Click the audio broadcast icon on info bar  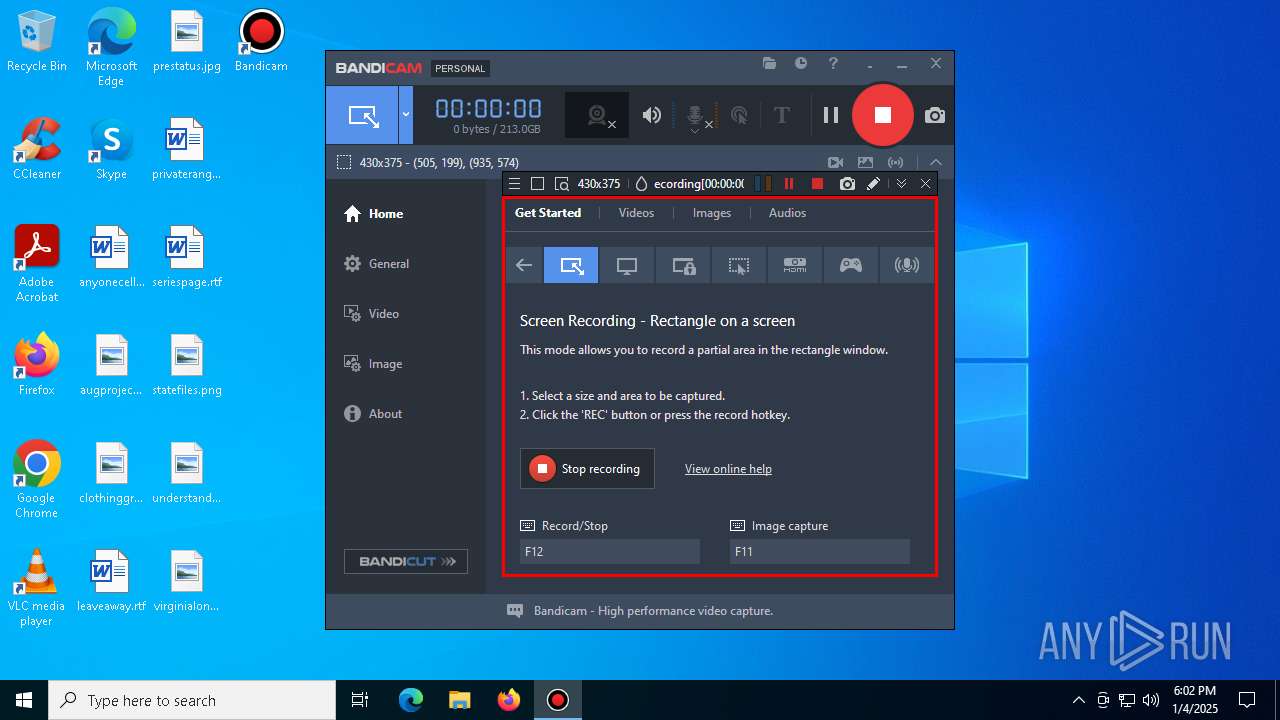(895, 162)
